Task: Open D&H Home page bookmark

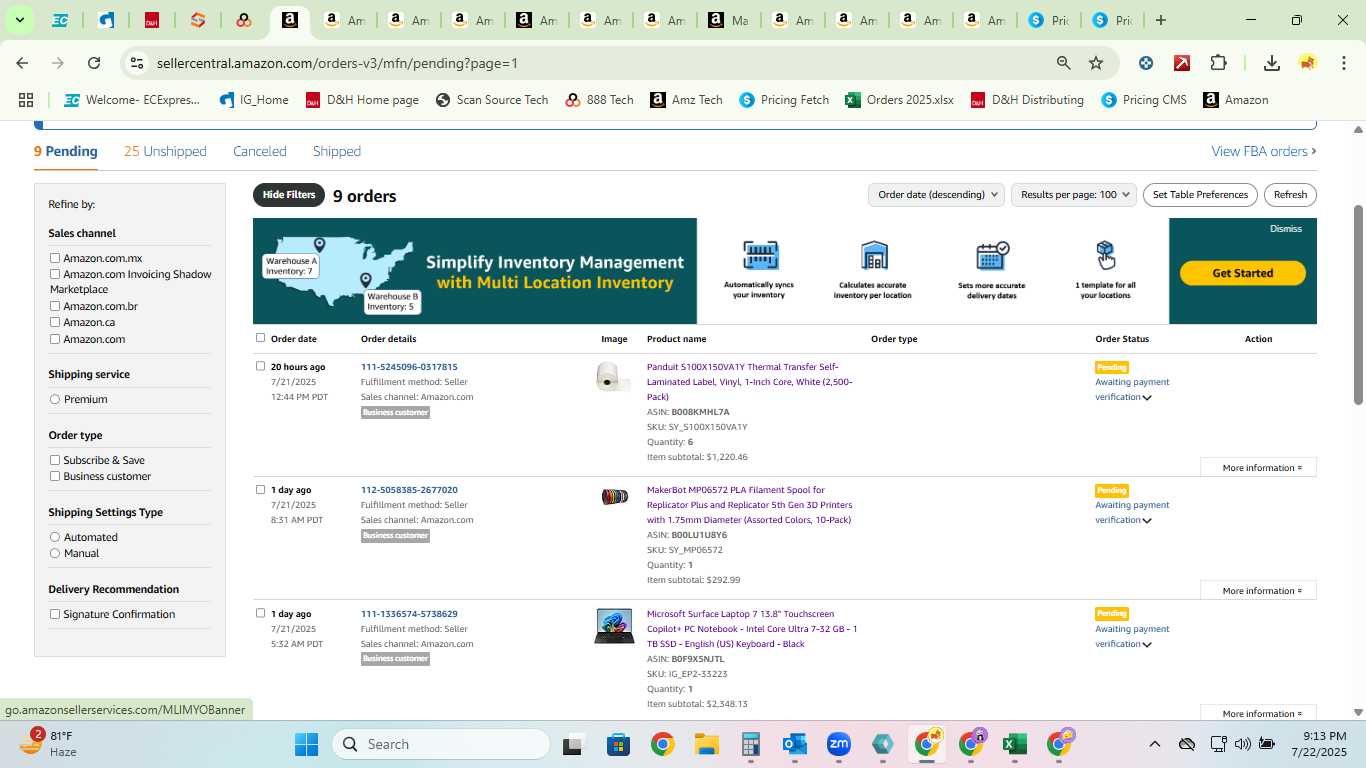Action: point(362,100)
